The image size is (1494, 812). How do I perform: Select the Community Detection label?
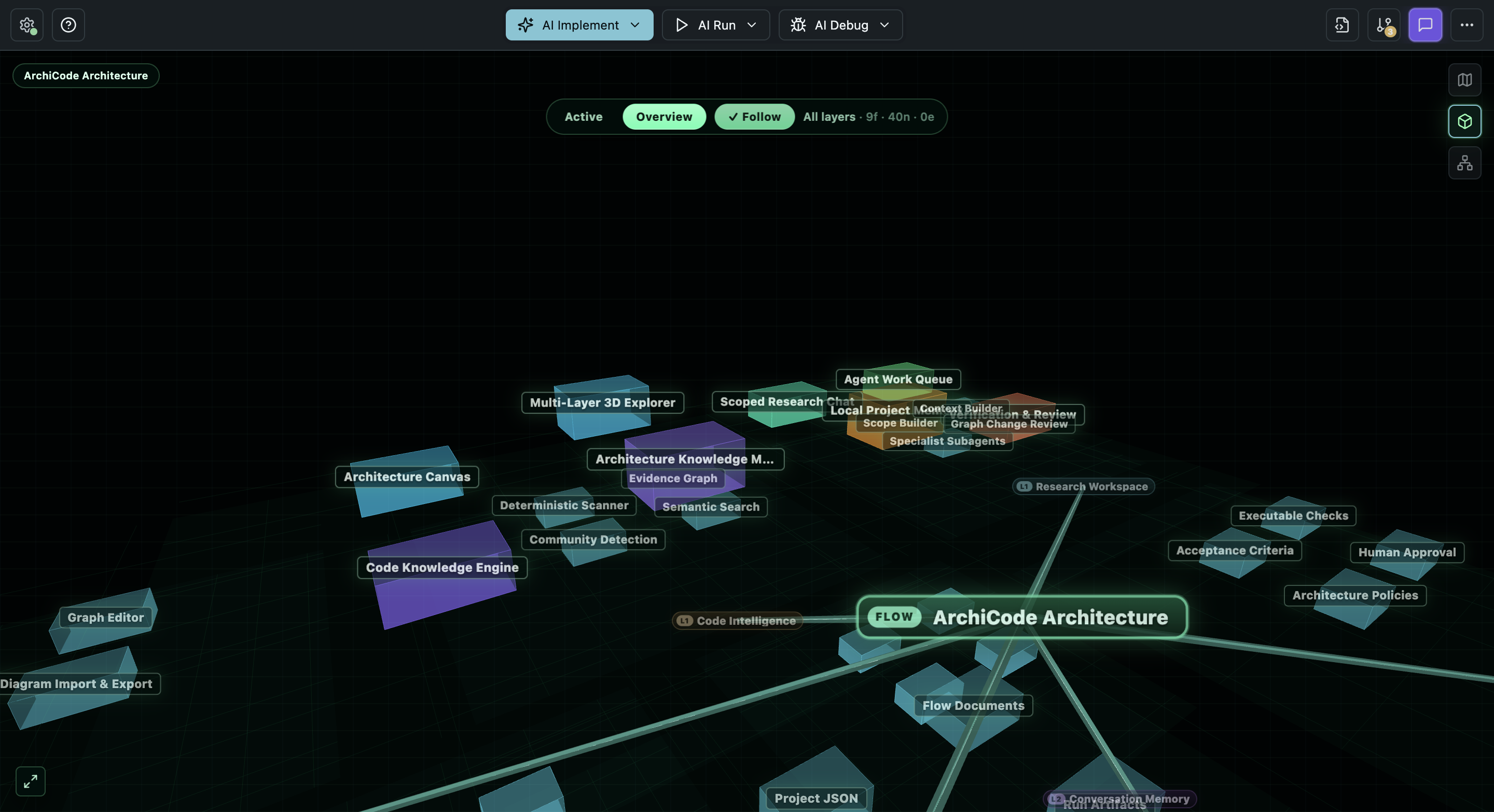coord(593,540)
